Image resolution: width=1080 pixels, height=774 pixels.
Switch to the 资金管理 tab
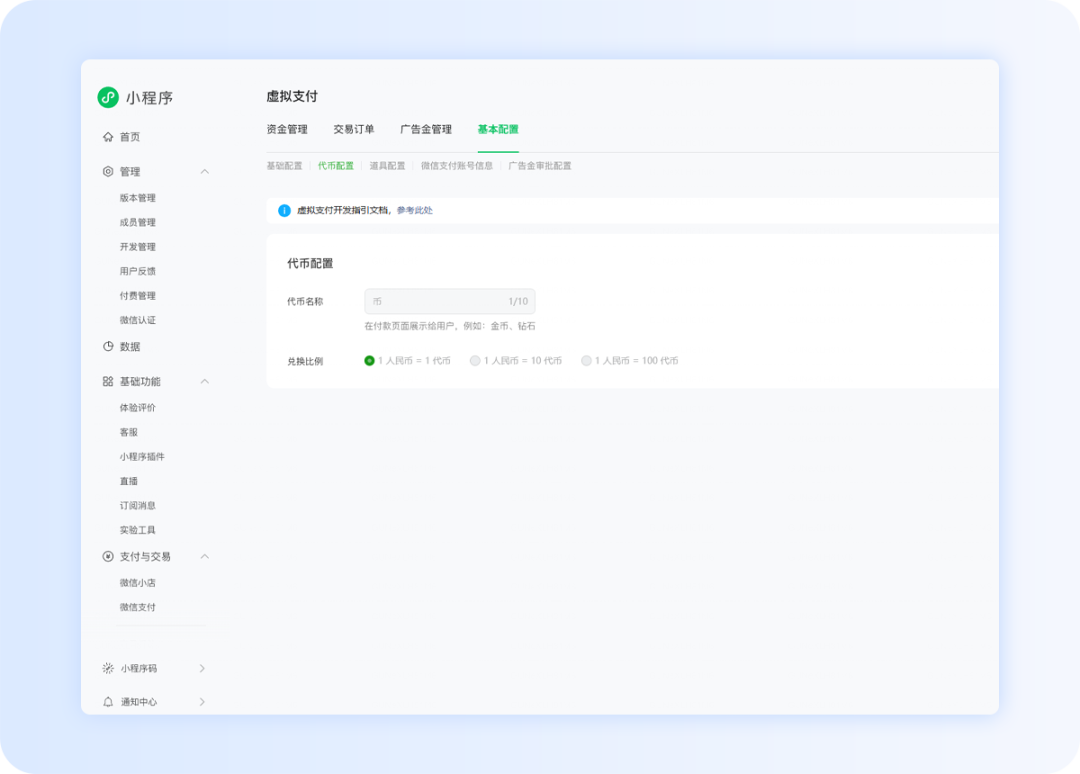[287, 129]
